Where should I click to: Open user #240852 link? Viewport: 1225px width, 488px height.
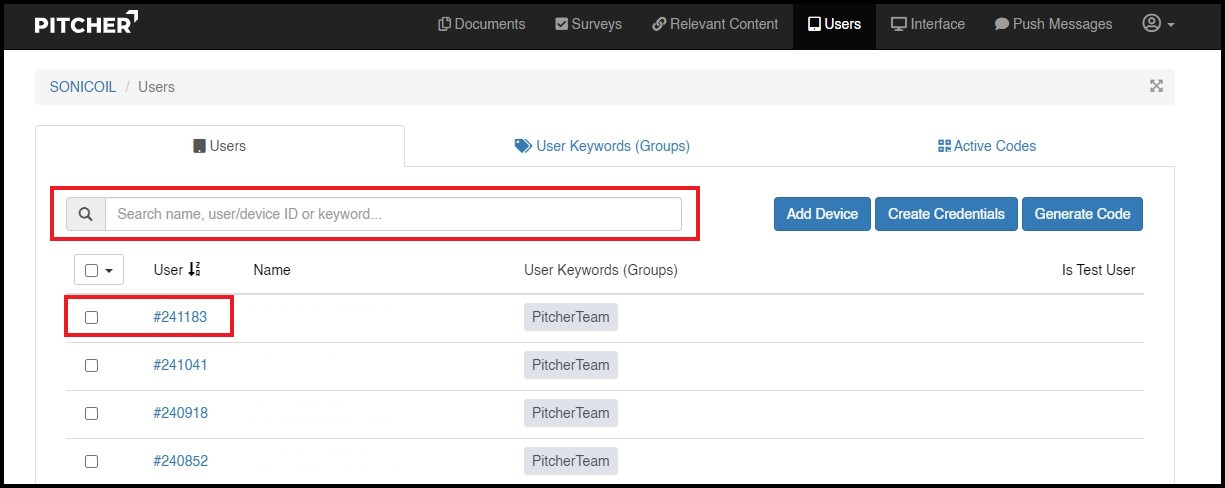[180, 461]
